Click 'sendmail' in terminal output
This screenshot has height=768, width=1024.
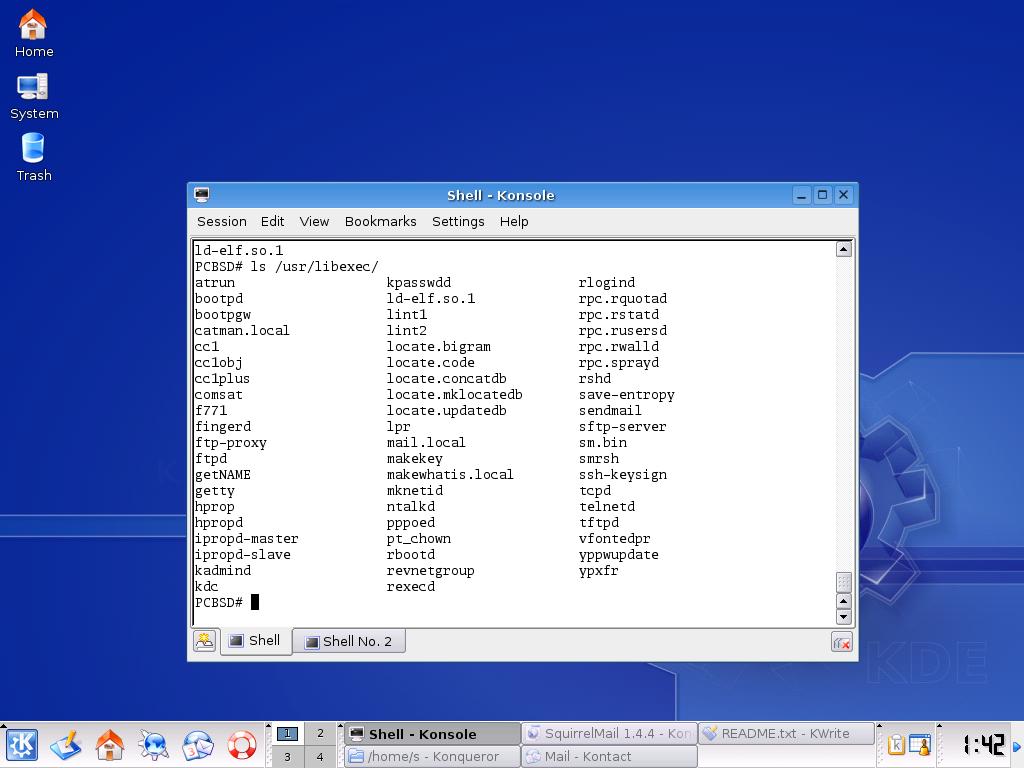coord(610,411)
